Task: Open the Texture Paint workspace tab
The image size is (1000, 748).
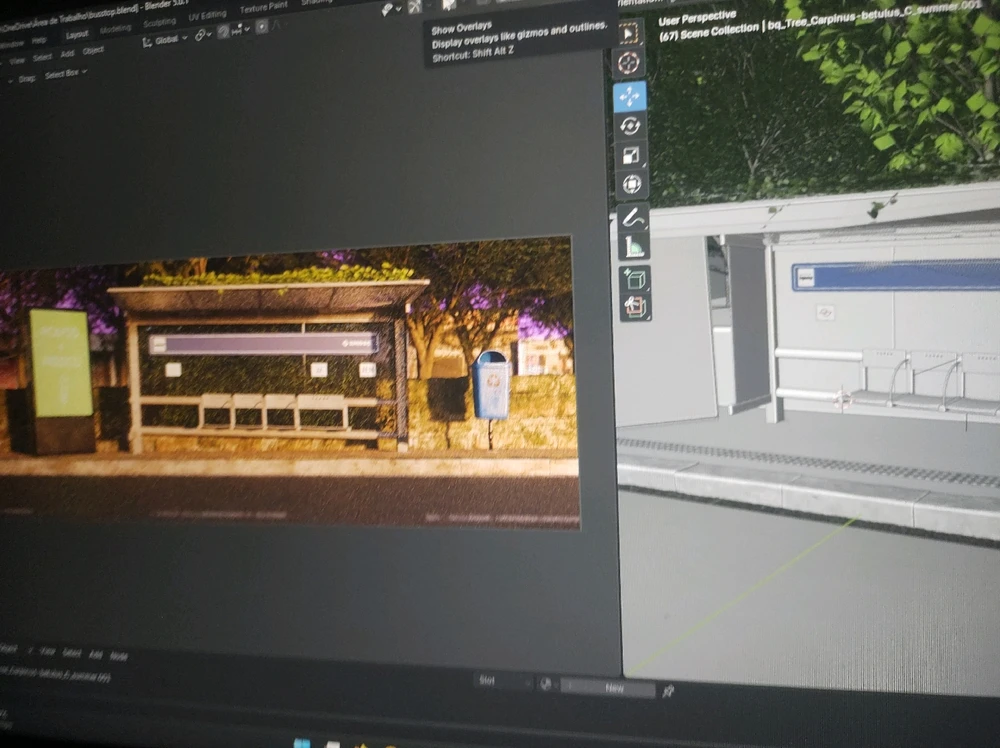Action: 263,9
